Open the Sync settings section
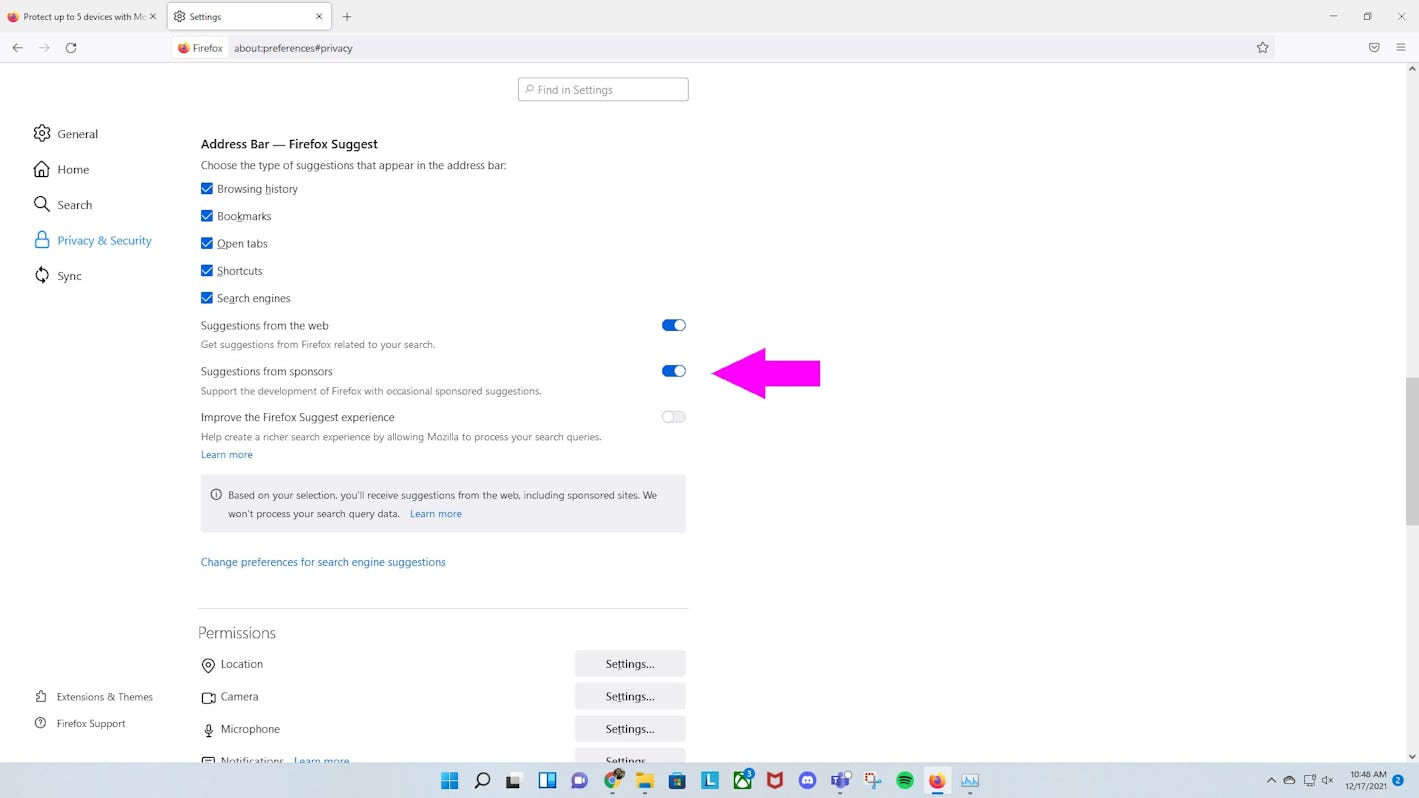 pyautogui.click(x=69, y=275)
